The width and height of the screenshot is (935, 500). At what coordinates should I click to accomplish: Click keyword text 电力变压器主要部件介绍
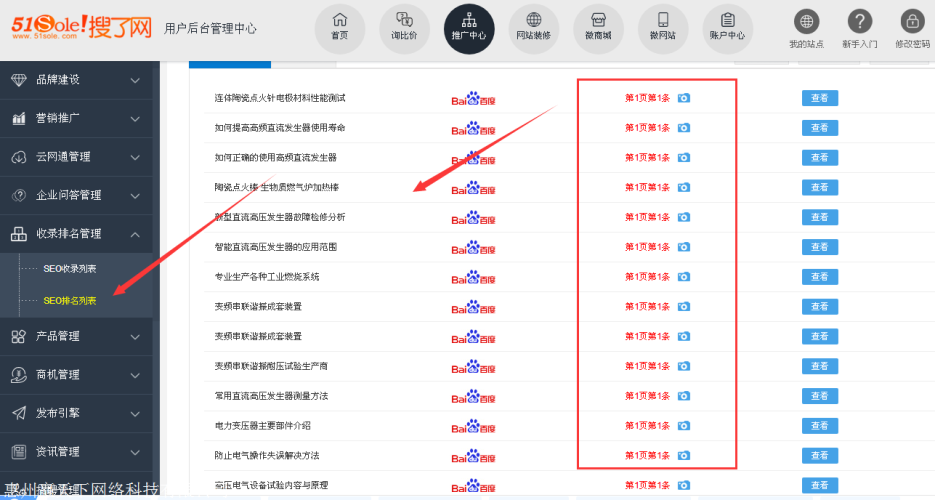pyautogui.click(x=262, y=426)
